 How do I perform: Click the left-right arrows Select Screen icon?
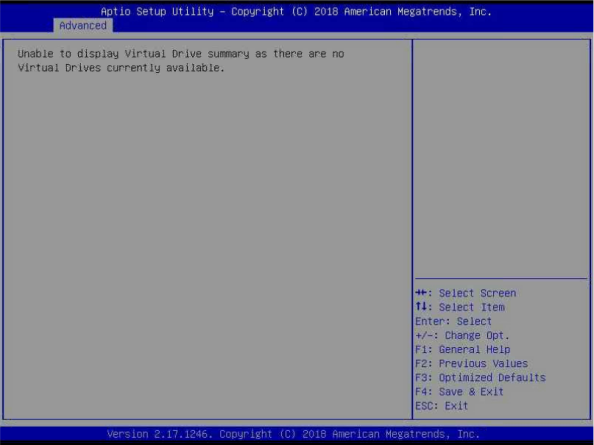tap(421, 293)
